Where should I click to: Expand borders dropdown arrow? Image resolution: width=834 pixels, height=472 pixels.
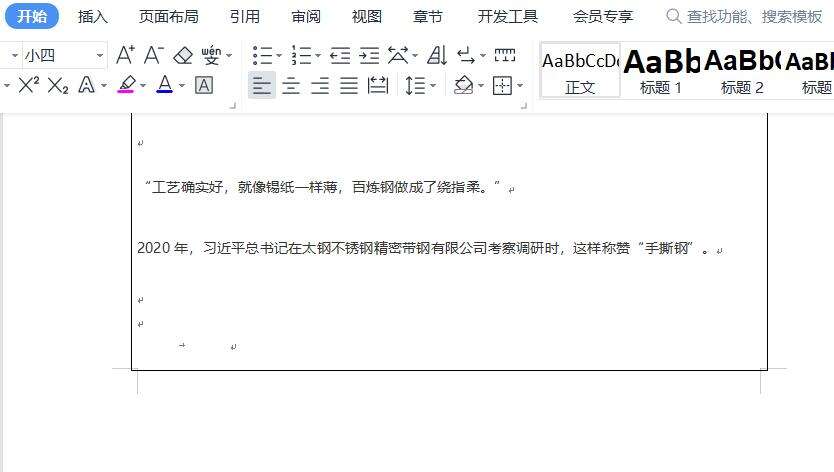coord(520,85)
